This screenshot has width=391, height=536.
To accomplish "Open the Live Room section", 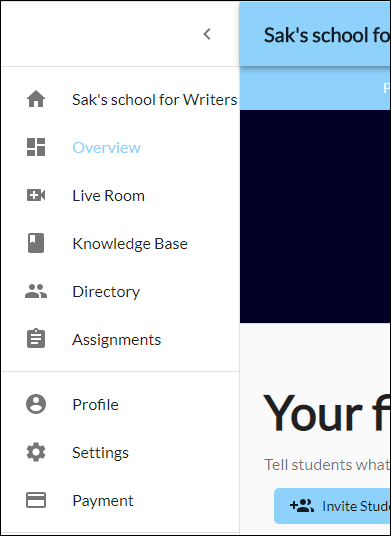I will click(108, 196).
